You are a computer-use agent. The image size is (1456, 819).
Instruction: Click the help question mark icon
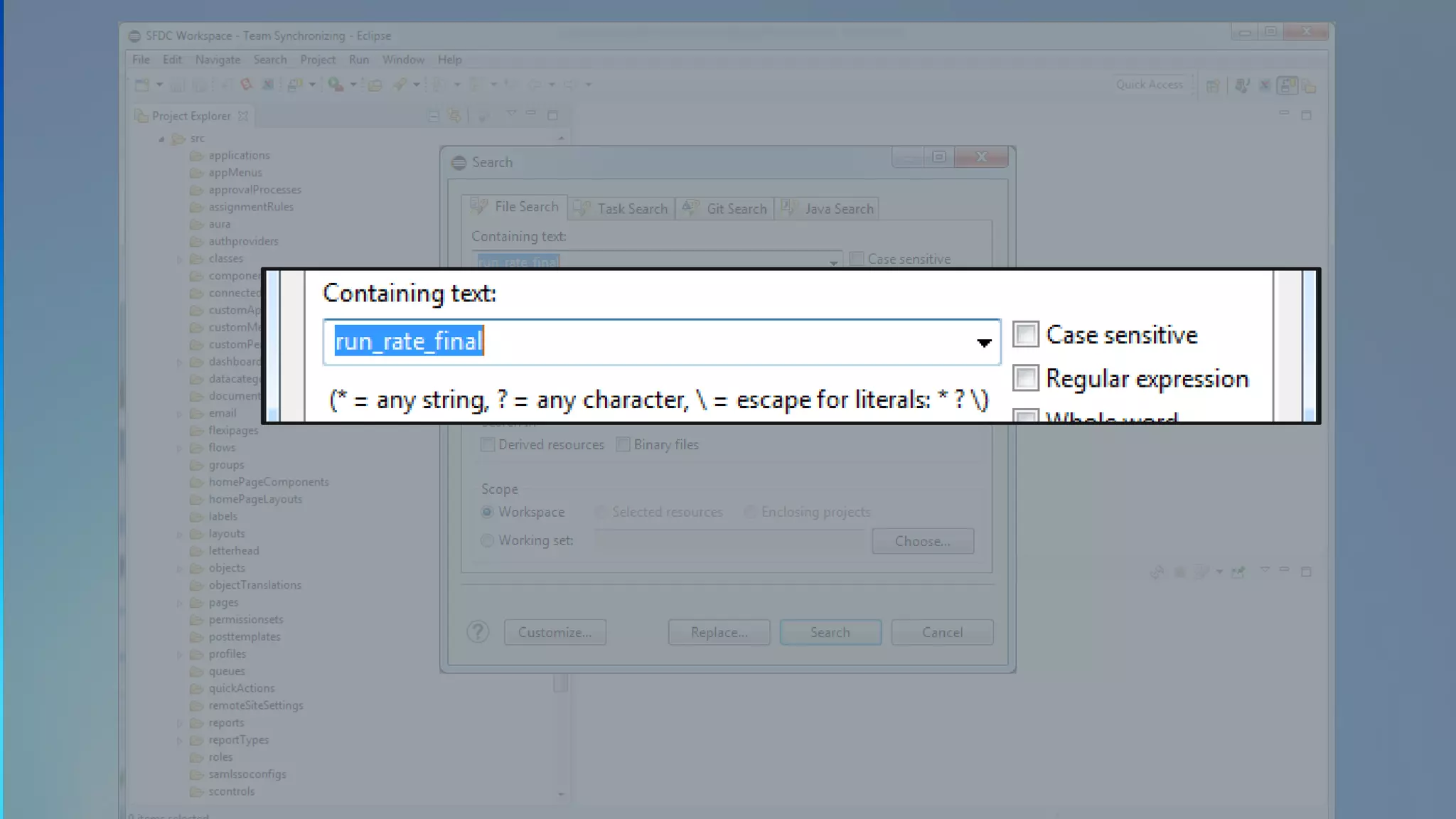(x=478, y=632)
